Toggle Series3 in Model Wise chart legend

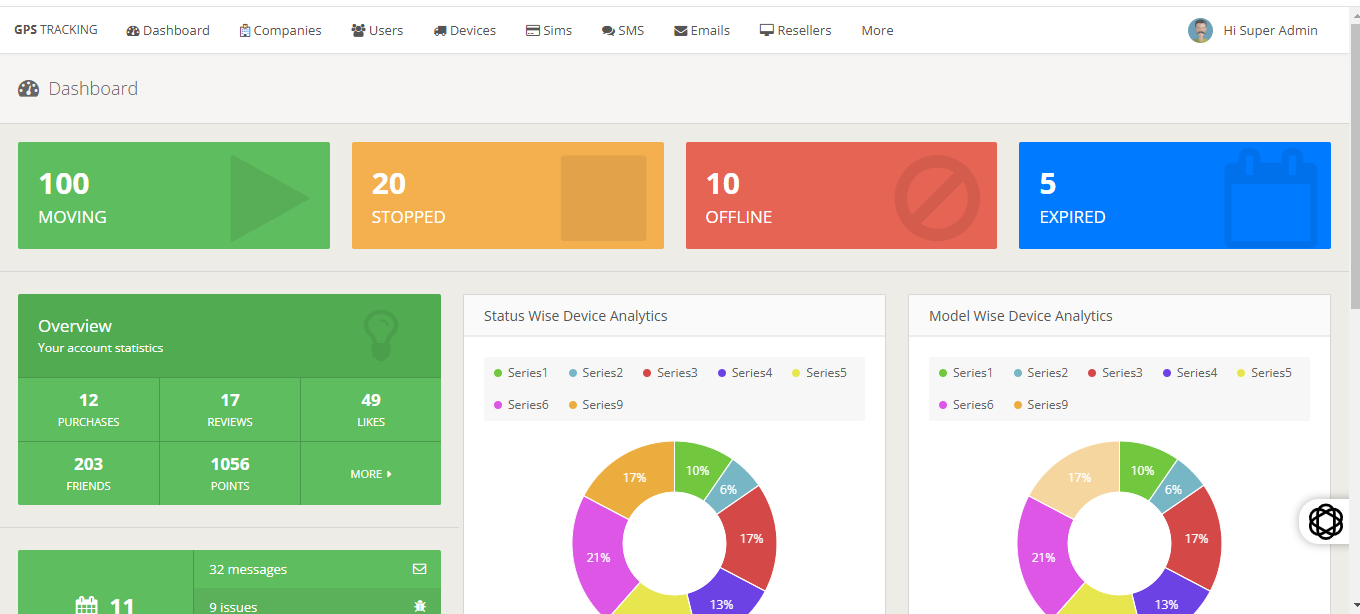(1115, 373)
